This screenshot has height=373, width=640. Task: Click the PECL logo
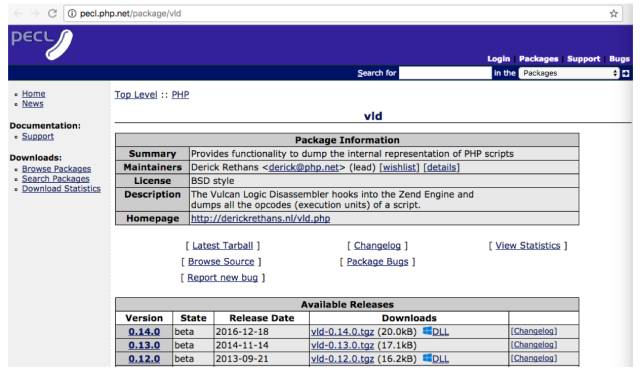(x=42, y=44)
